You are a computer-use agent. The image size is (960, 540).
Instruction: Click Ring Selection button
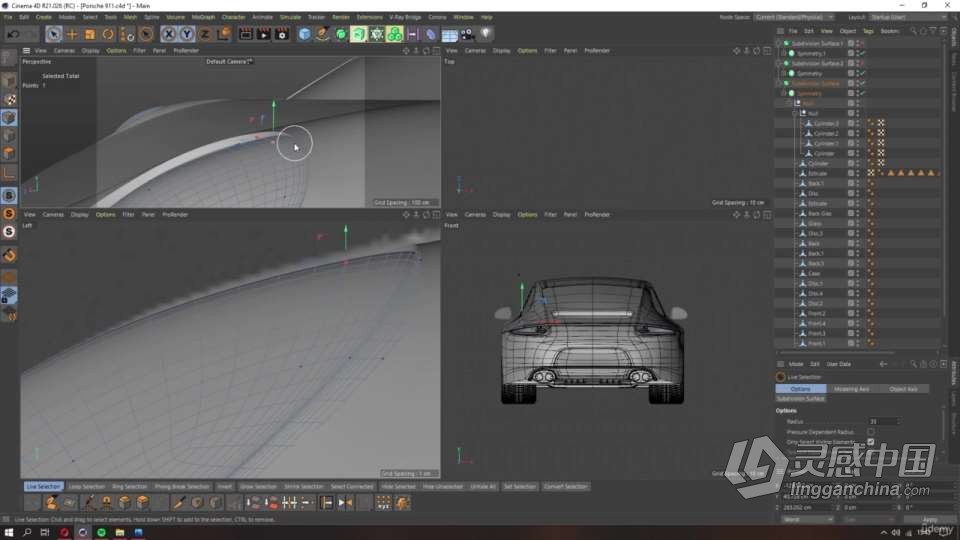point(129,487)
